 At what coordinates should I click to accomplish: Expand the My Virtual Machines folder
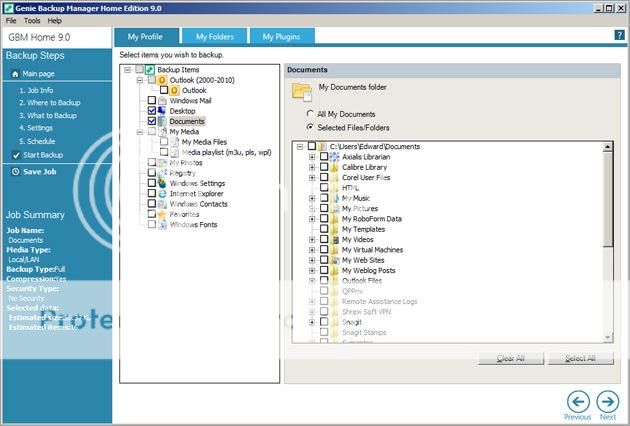pyautogui.click(x=312, y=250)
